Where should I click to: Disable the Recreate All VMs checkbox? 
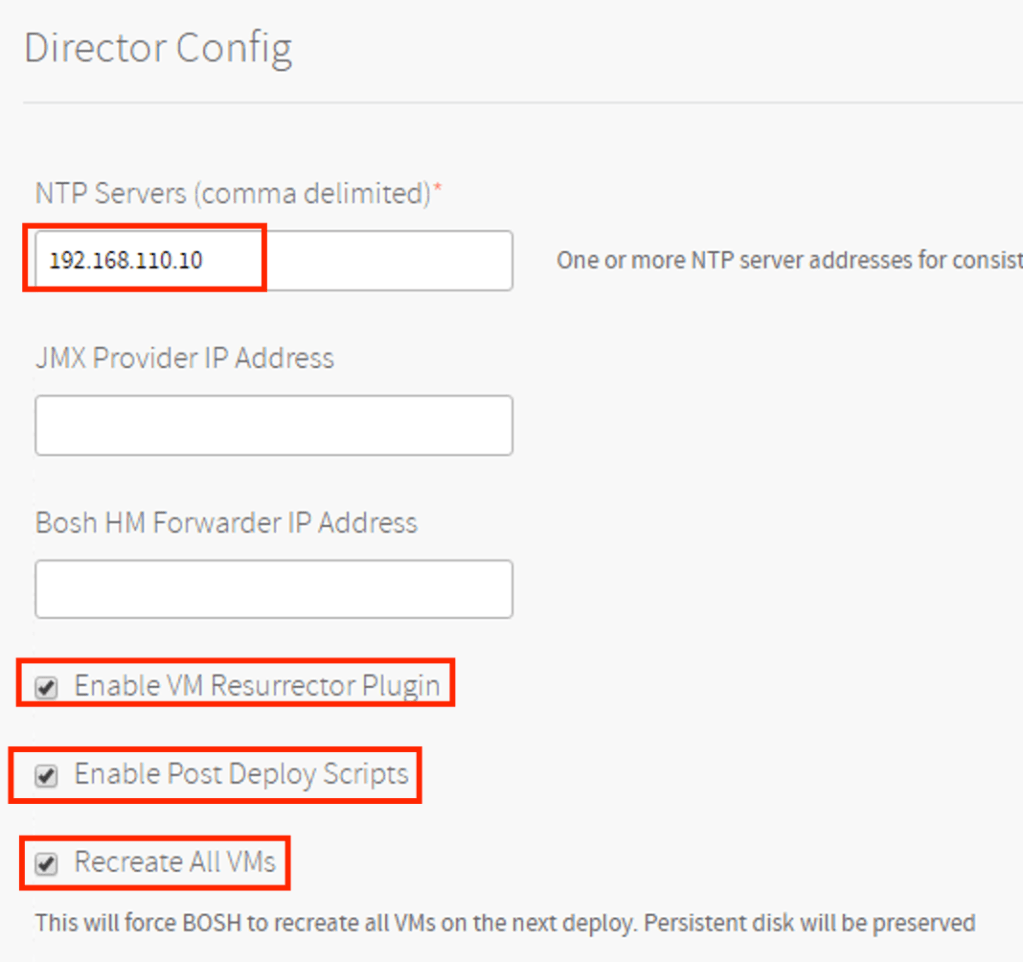(x=46, y=864)
